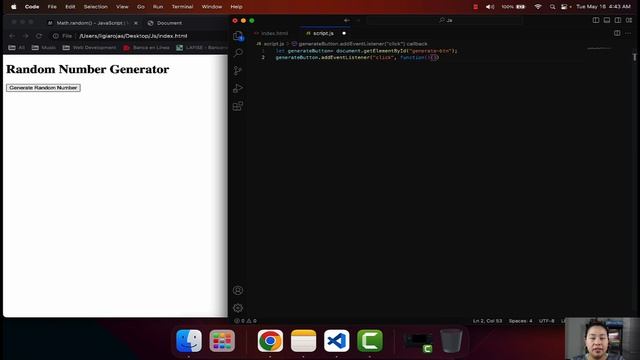Open the Manage gear in VS Code
This screenshot has width=640, height=360.
coord(238,308)
